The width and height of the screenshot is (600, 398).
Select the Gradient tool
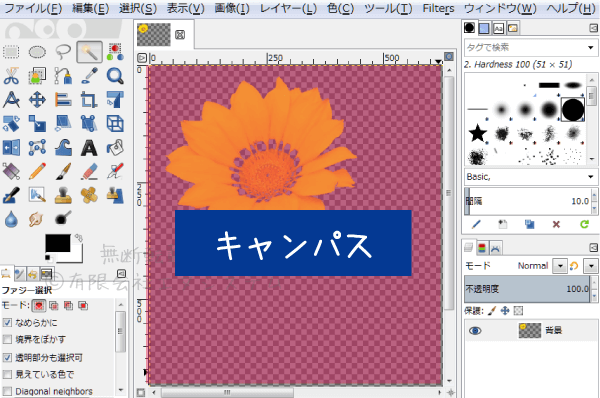pyautogui.click(x=11, y=171)
